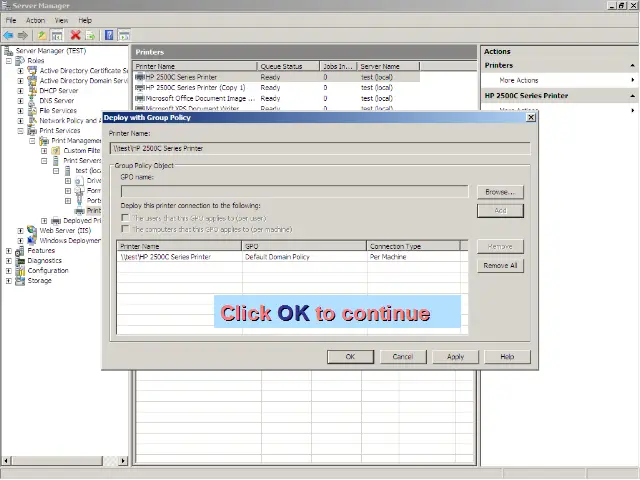Click the Up one level folder icon
Image resolution: width=640 pixels, height=480 pixels.
click(42, 36)
